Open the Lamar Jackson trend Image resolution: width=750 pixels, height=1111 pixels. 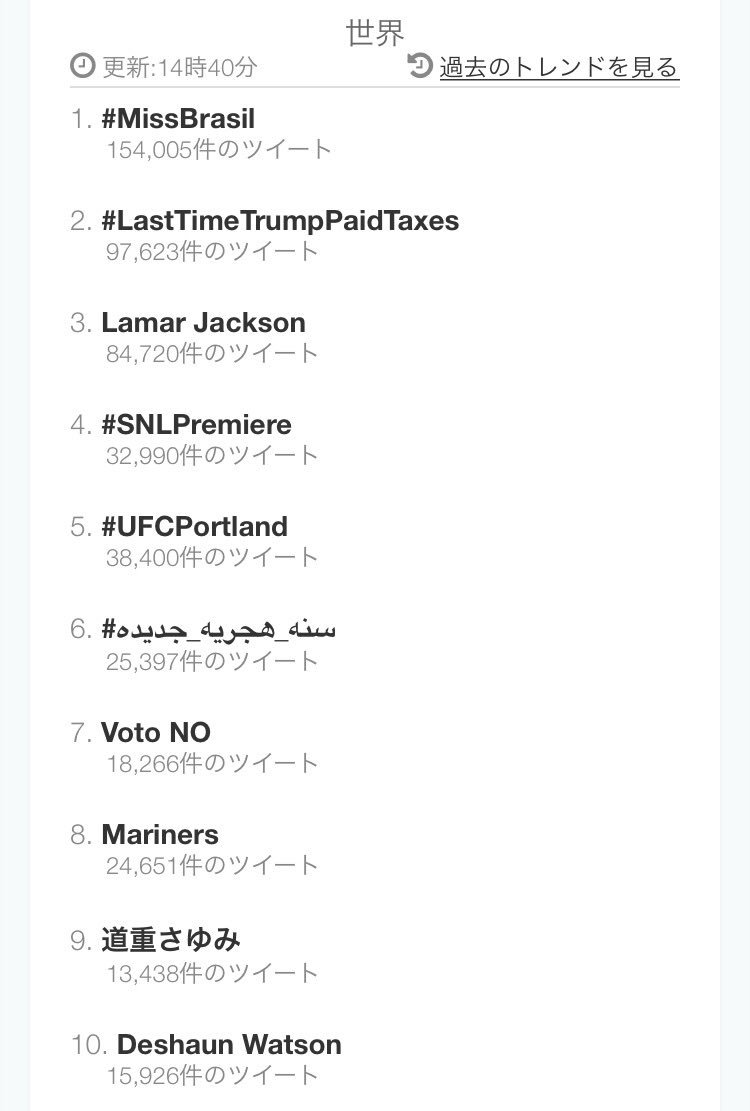click(x=203, y=323)
